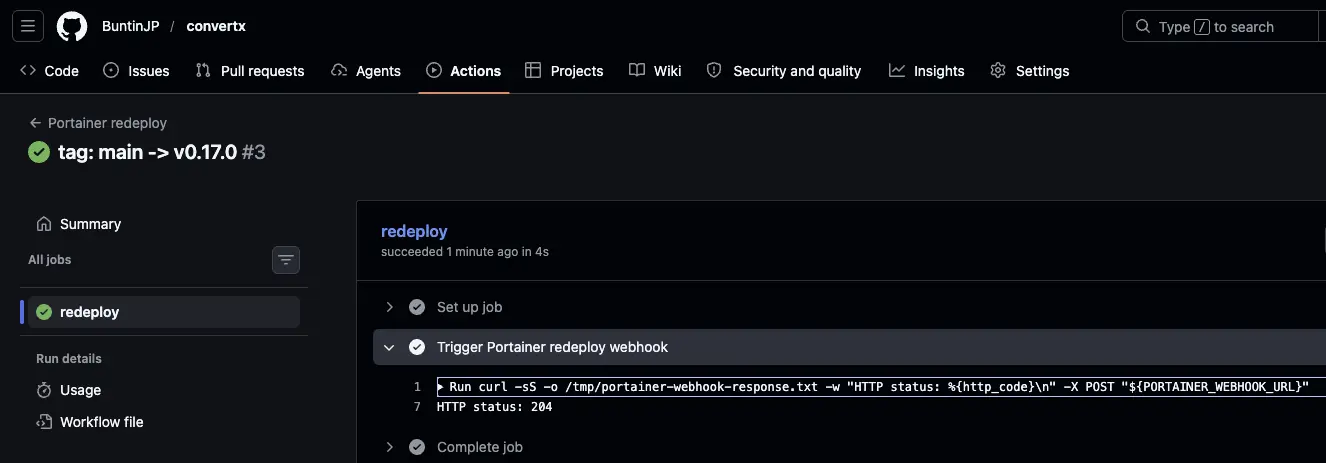Viewport: 1326px width, 463px height.
Task: Click the search field
Action: (x=1224, y=26)
